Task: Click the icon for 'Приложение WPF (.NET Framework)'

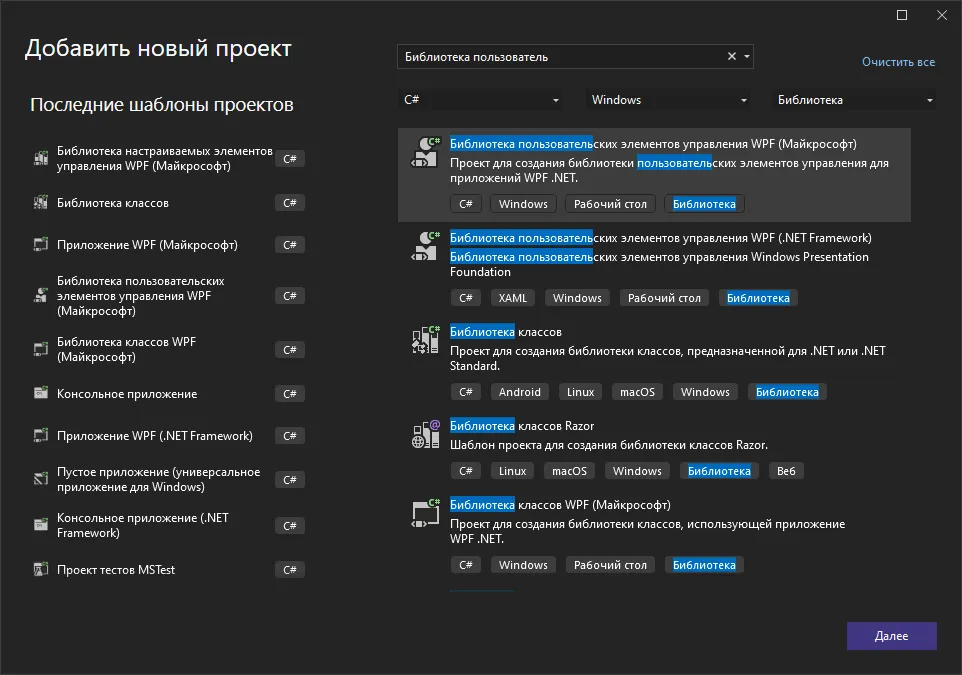Action: (x=40, y=436)
